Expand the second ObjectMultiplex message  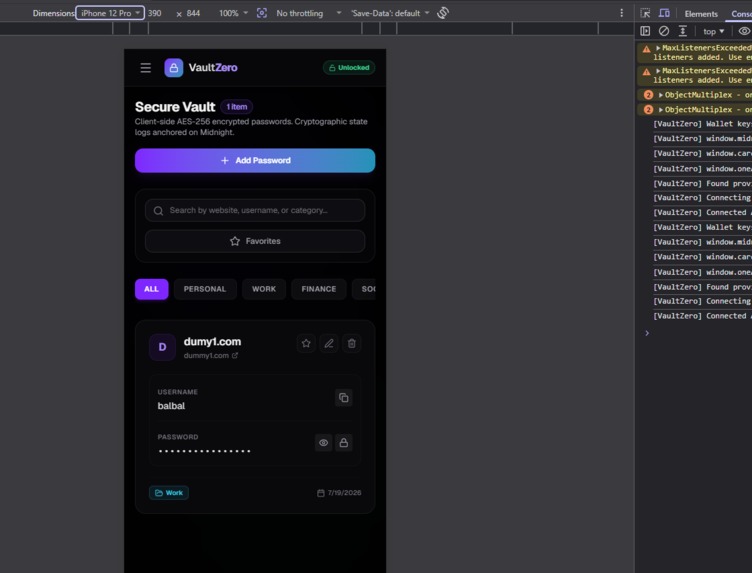pyautogui.click(x=661, y=110)
